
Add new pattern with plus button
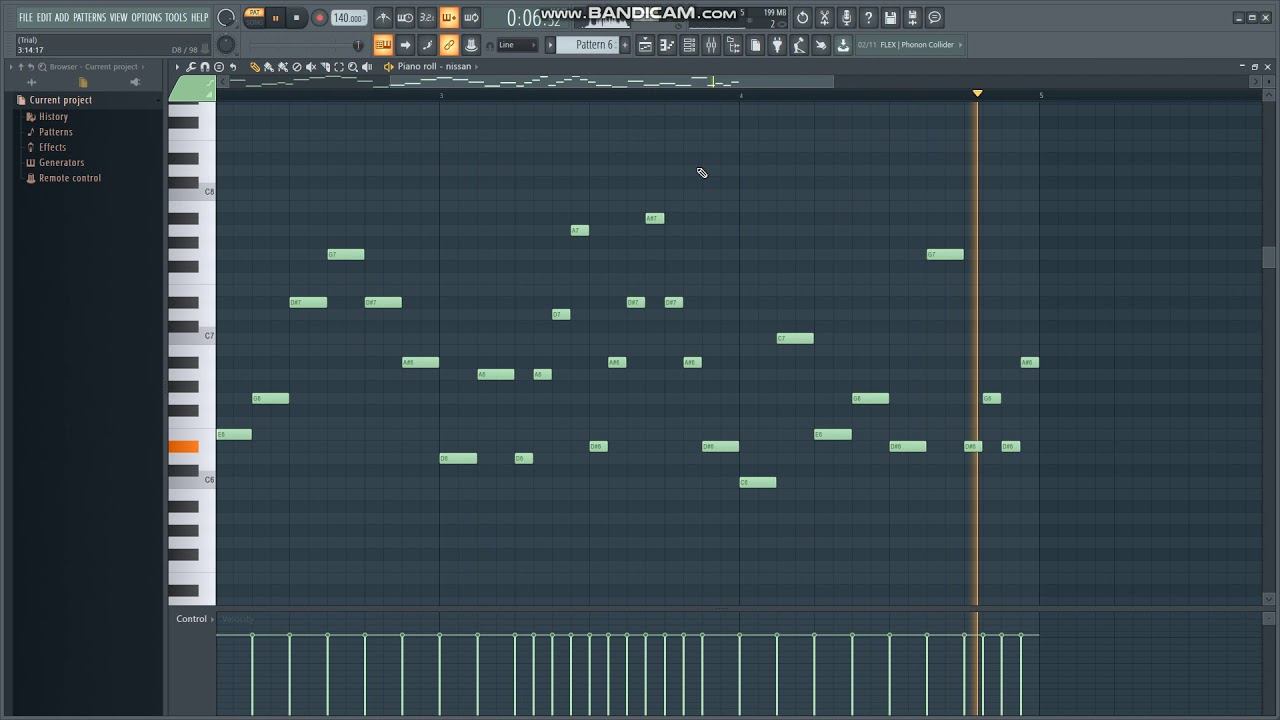[625, 45]
